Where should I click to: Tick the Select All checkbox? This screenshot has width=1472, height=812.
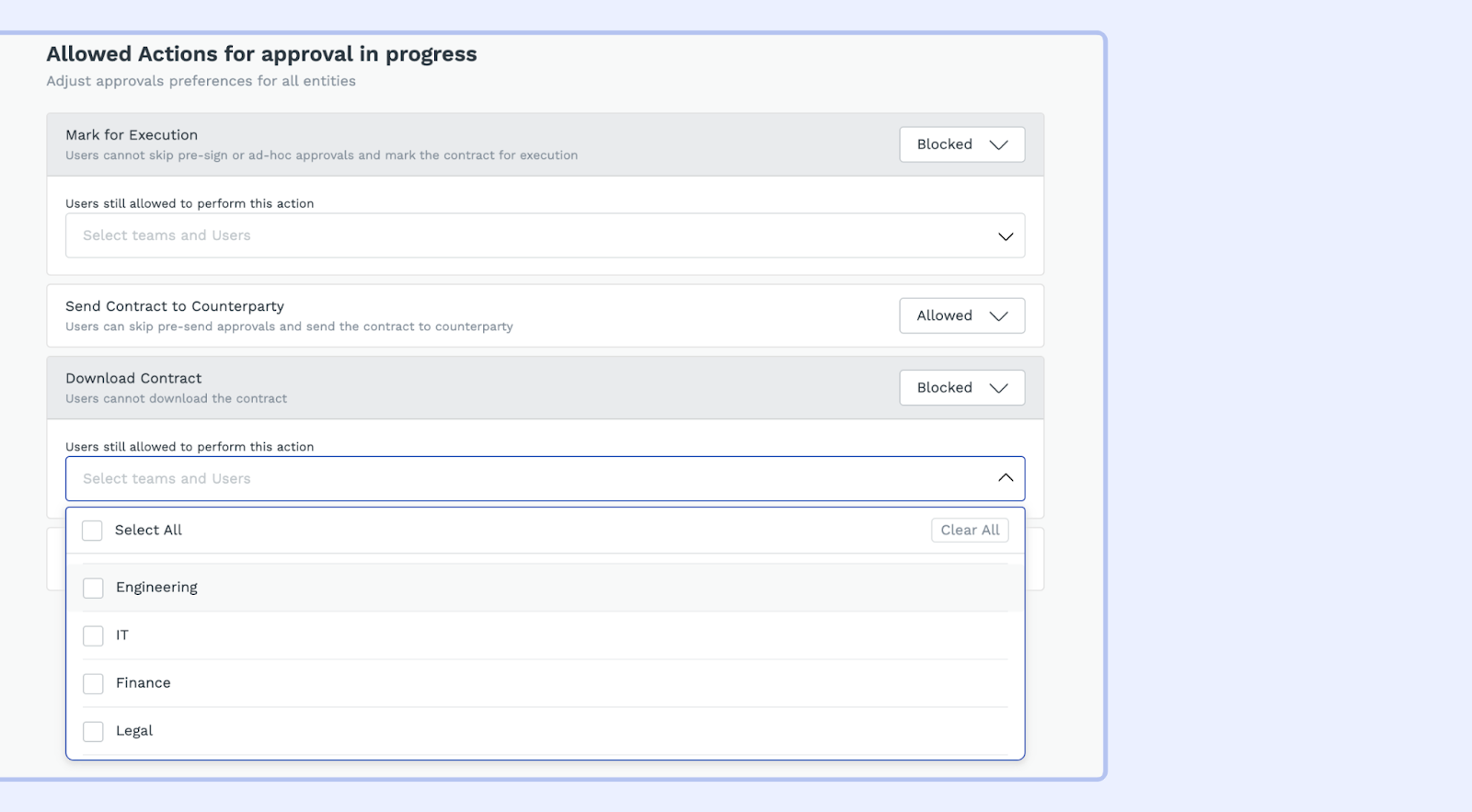[x=92, y=531]
